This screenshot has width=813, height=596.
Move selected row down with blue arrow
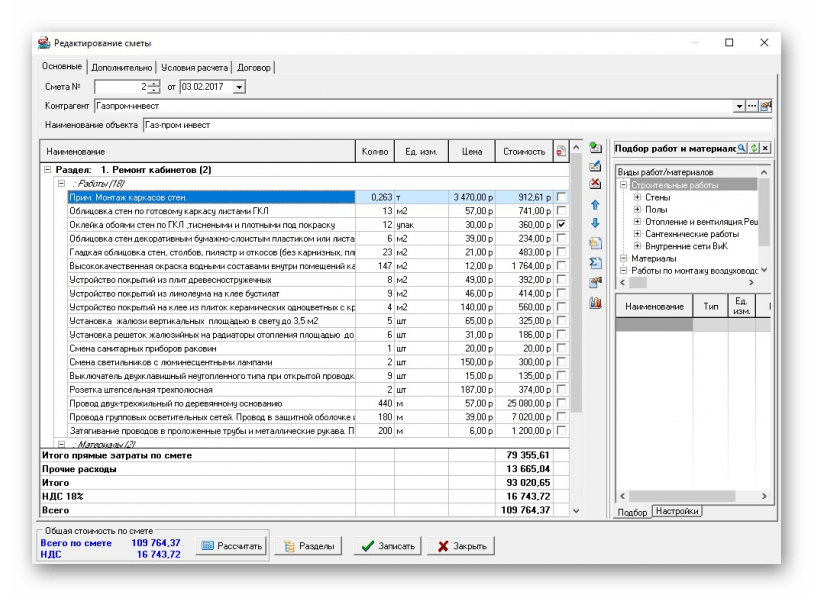[595, 223]
